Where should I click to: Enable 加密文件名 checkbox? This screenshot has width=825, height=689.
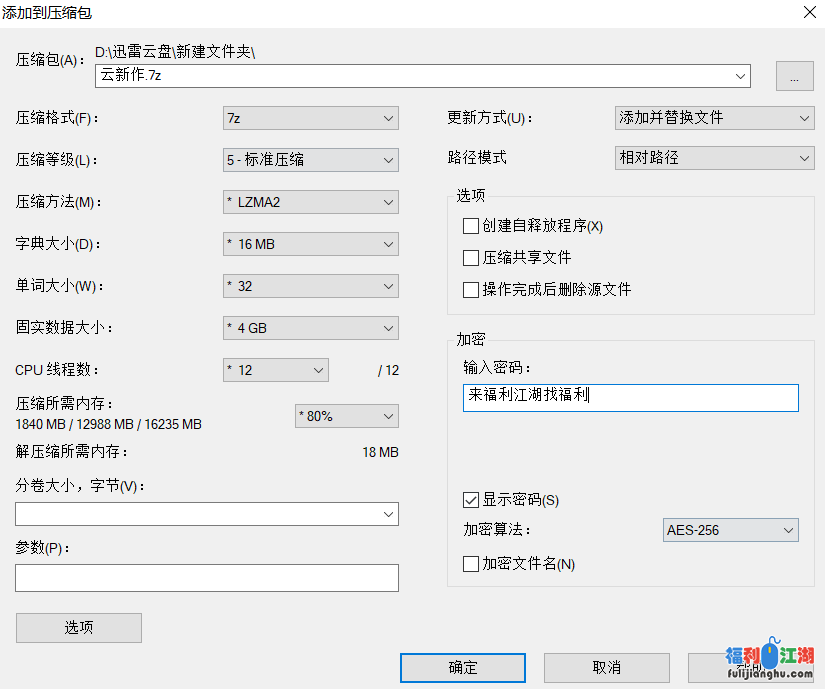pyautogui.click(x=471, y=564)
